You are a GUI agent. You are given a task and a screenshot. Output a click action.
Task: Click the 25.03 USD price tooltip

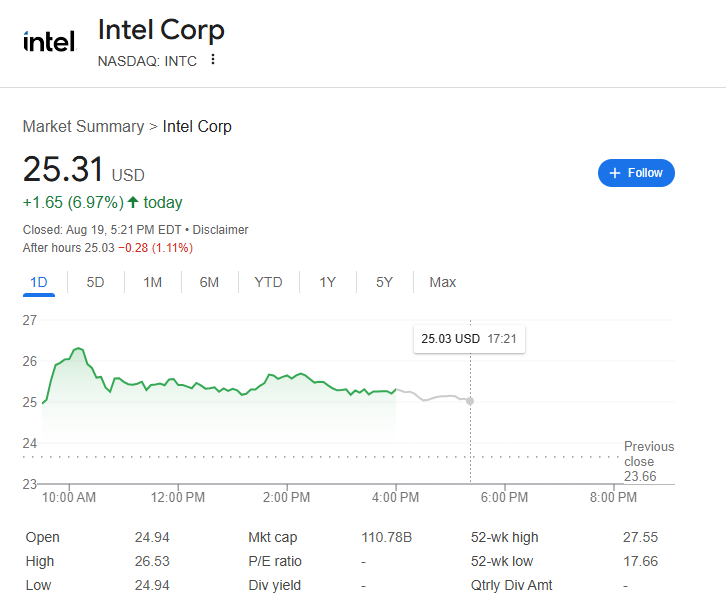(469, 339)
